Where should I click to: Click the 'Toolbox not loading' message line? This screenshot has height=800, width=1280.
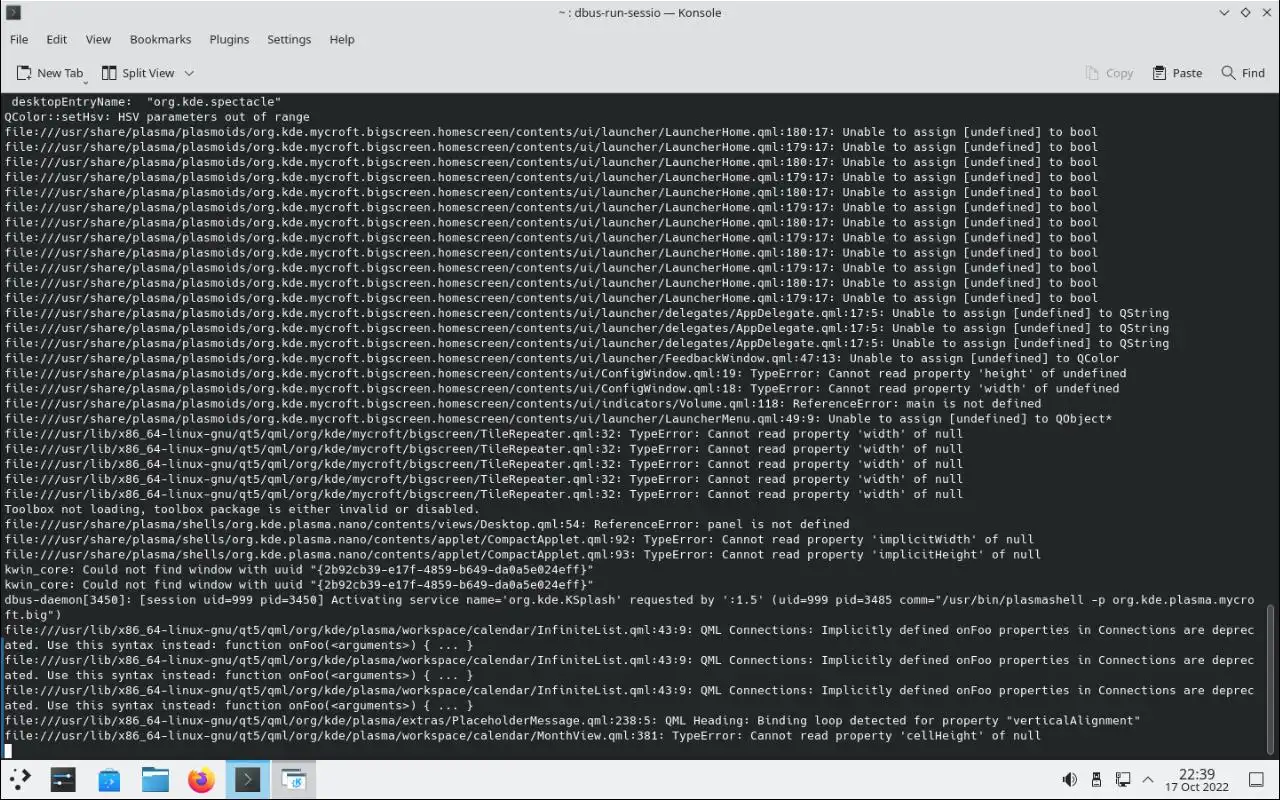pos(242,509)
